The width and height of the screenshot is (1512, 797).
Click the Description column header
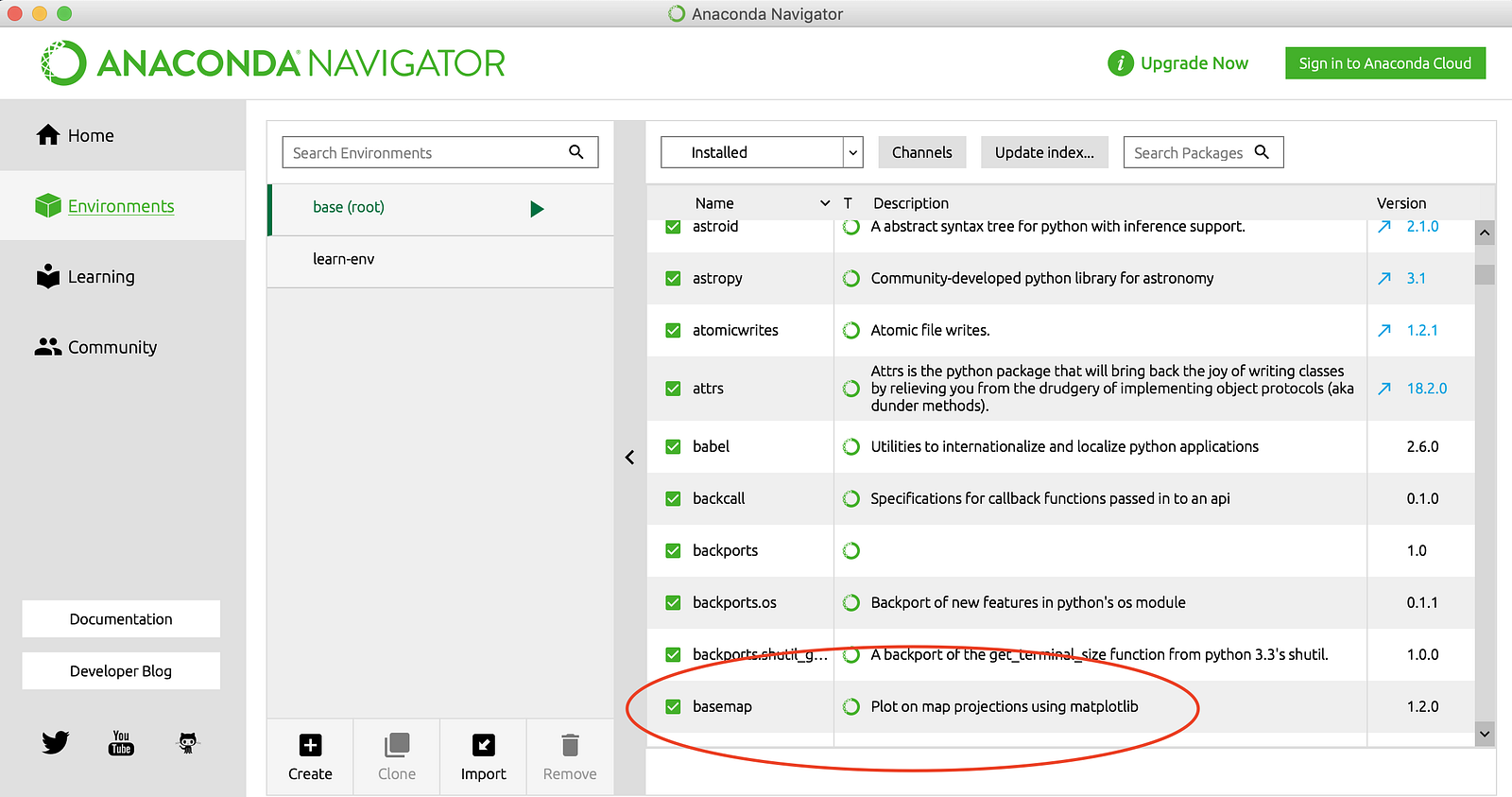[911, 203]
